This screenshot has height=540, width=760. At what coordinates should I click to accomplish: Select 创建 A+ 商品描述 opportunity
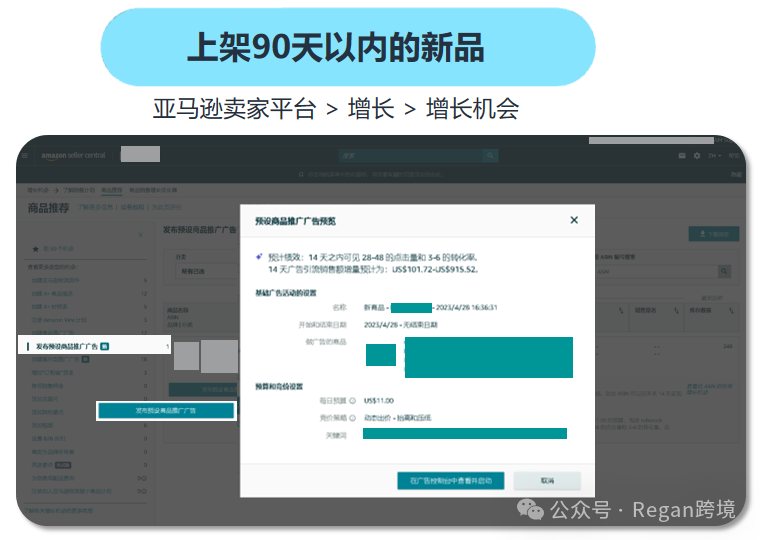tap(52, 294)
